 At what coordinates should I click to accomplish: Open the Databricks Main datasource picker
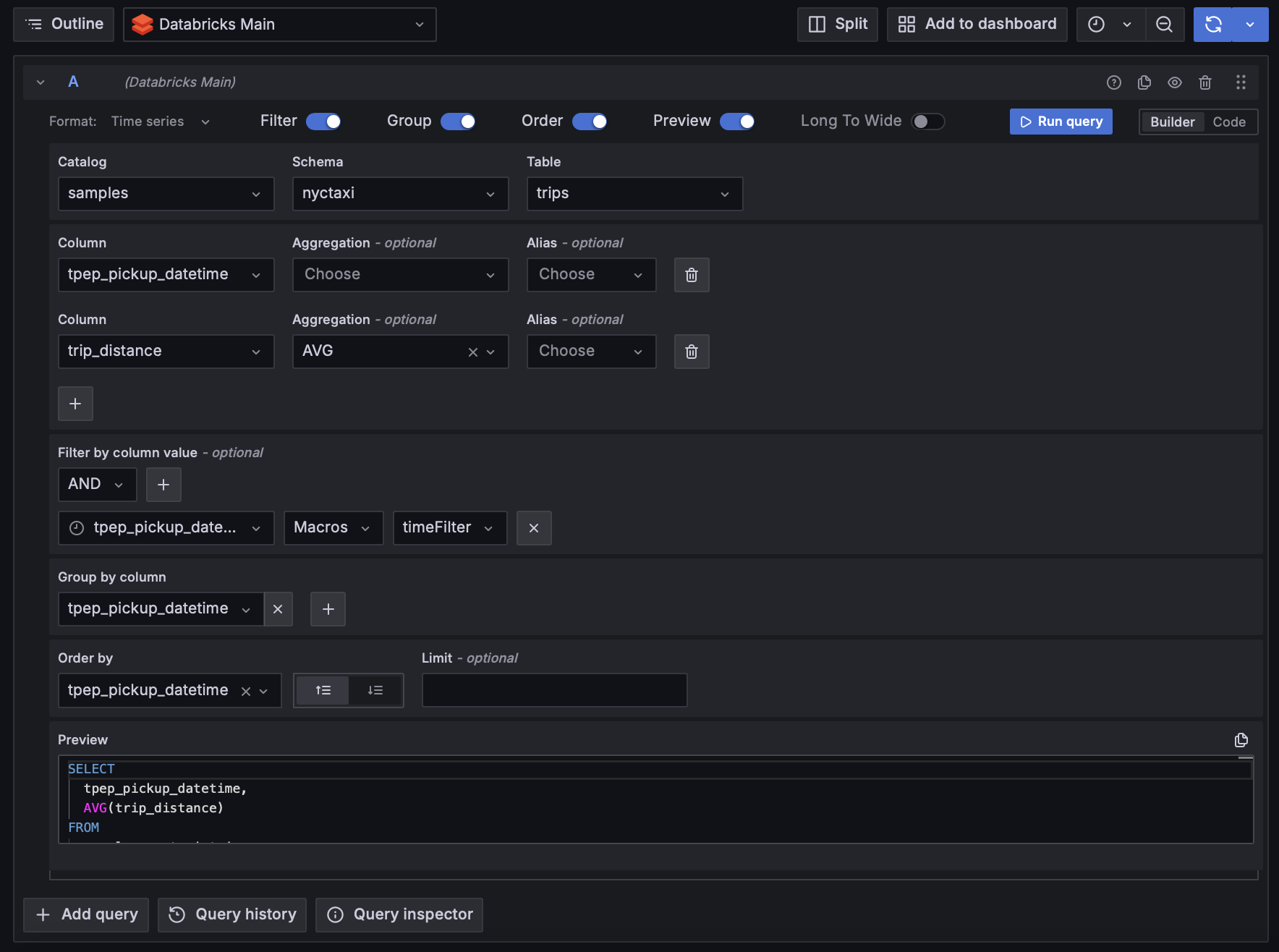pos(279,25)
